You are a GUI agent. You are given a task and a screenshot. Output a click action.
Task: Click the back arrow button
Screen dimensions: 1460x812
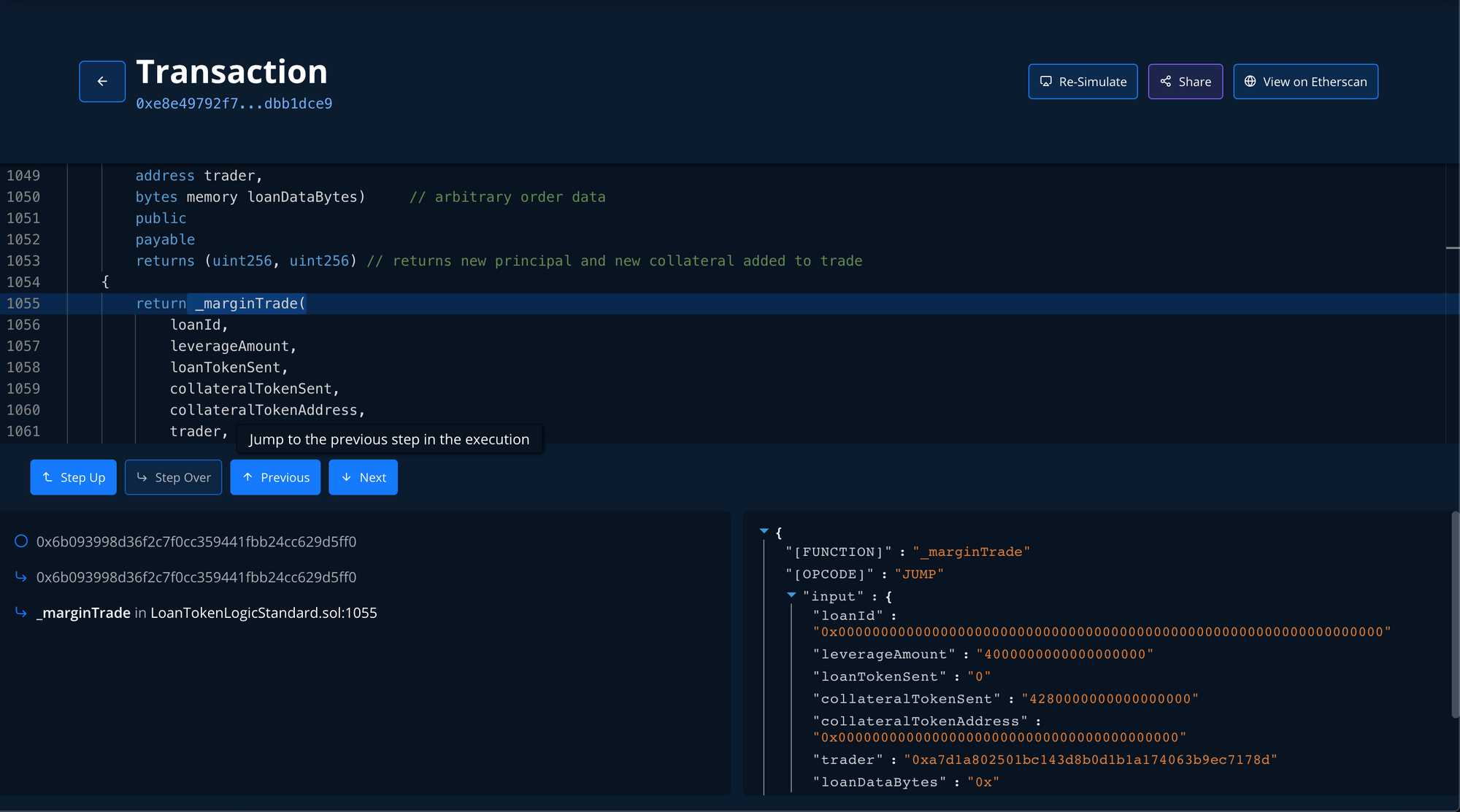102,82
